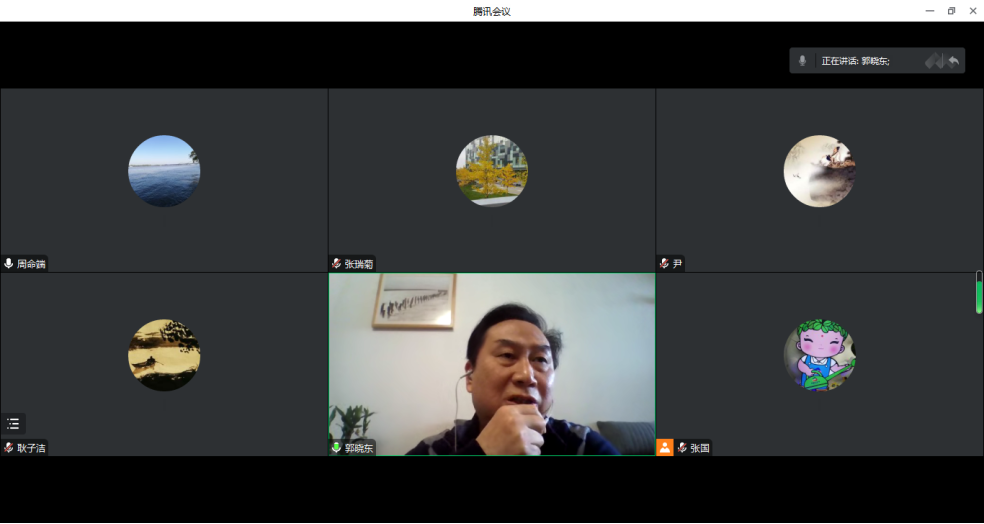Viewport: 984px width, 524px height.
Task: Select the lake avatar of 周命瑞
Action: pyautogui.click(x=164, y=171)
